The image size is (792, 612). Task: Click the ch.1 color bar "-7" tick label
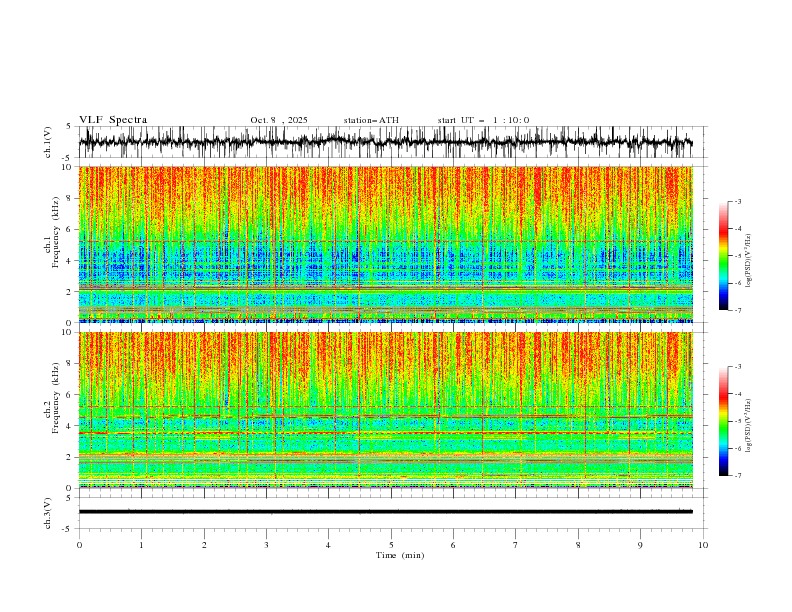[737, 310]
